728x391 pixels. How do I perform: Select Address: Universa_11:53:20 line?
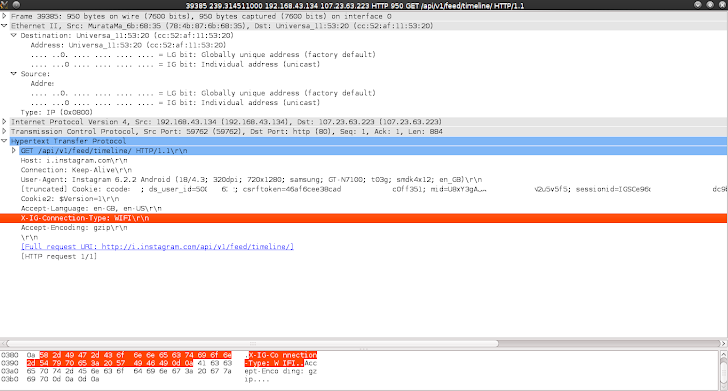coord(128,45)
